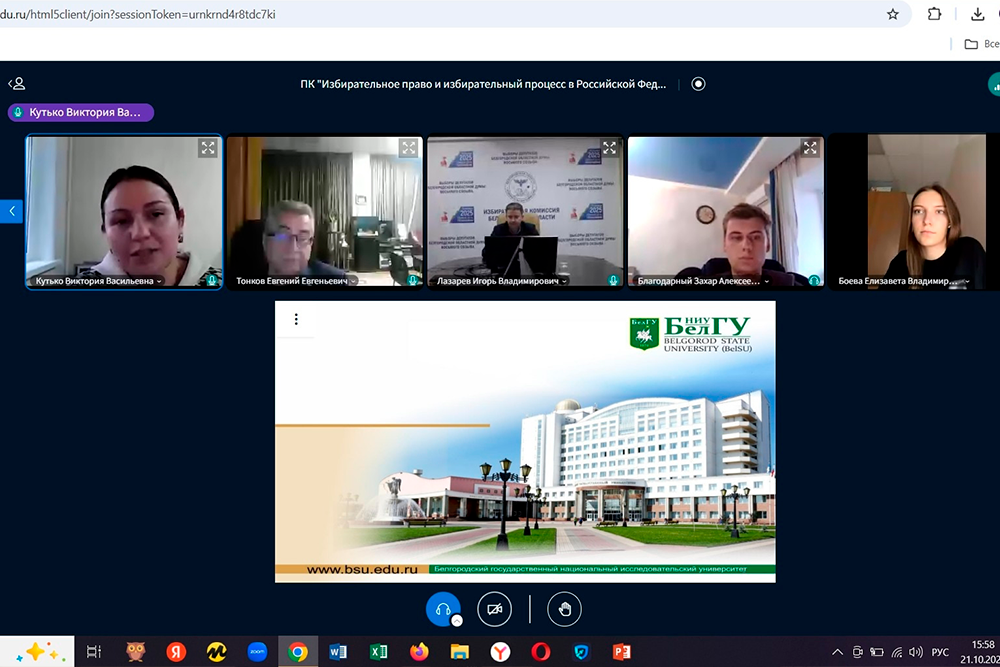The height and width of the screenshot is (667, 1000).
Task: Open Microsoft Word from taskbar
Action: tap(338, 652)
